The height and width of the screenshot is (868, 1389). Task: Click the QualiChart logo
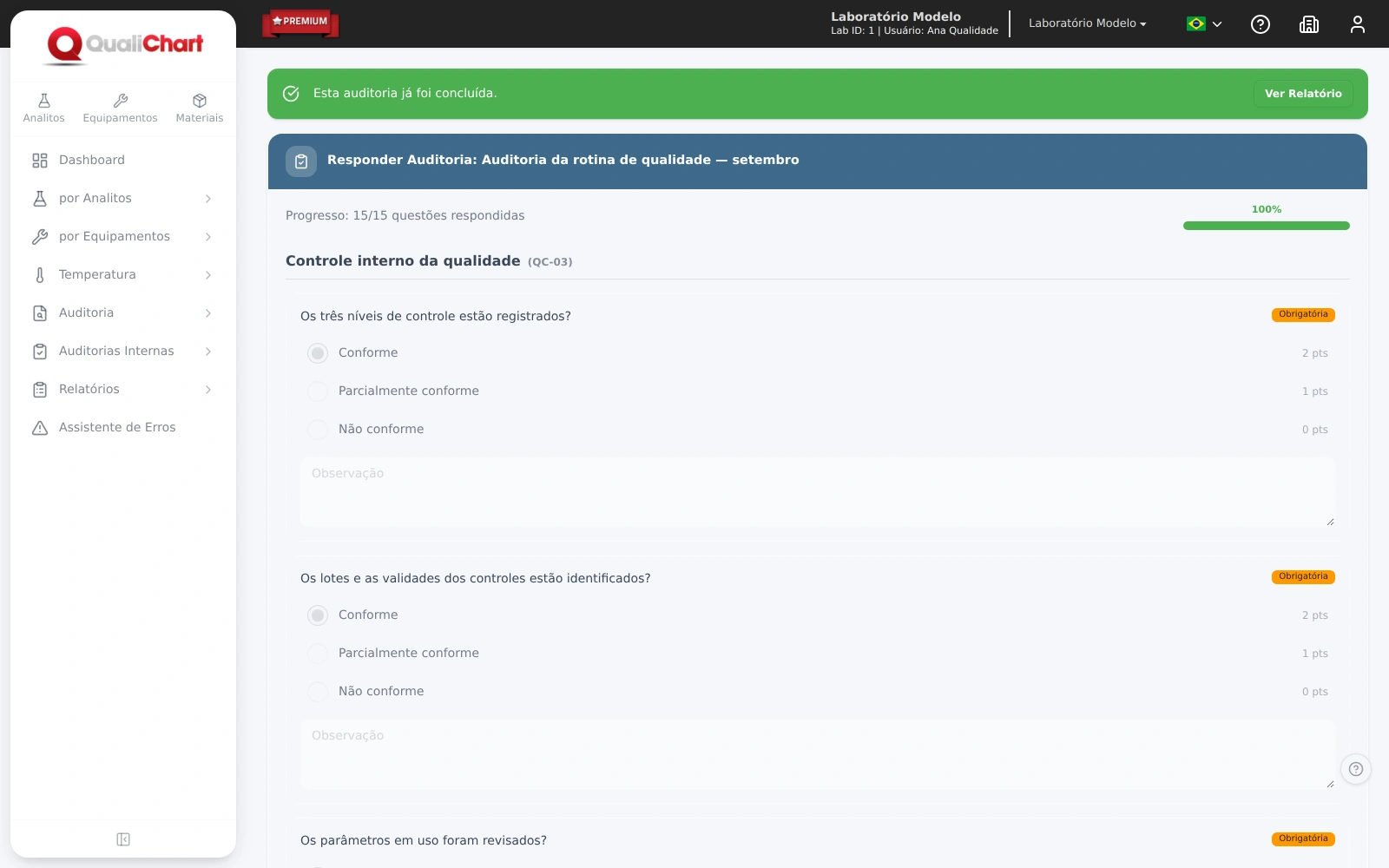[x=124, y=45]
